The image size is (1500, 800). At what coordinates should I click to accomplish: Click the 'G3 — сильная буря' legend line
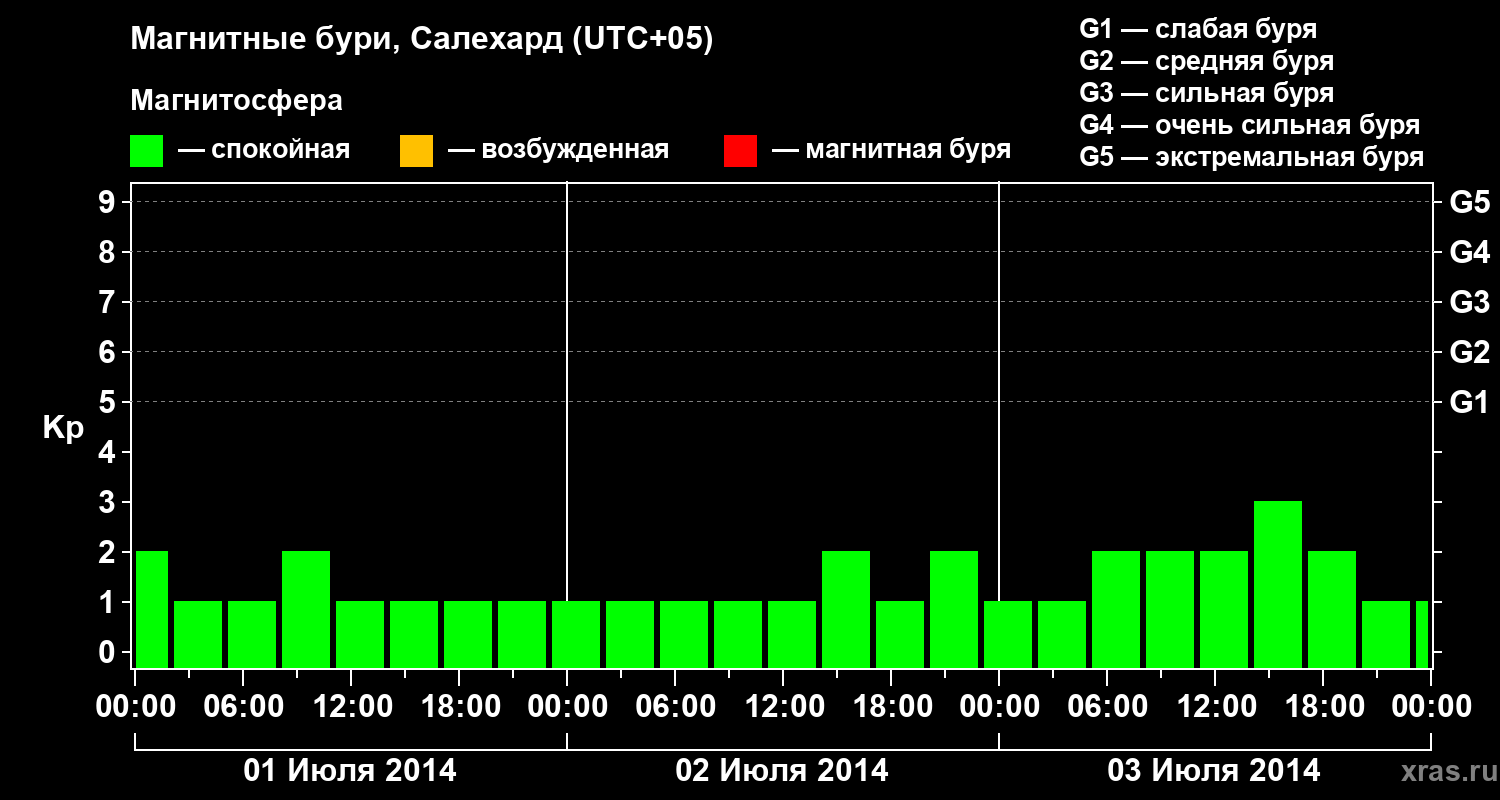[x=1207, y=93]
